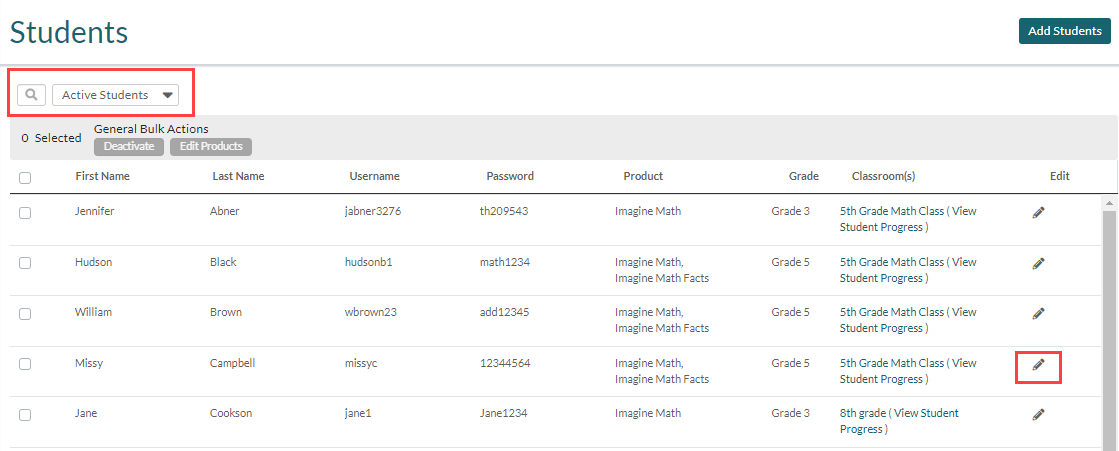Open edit pencil for Missy Campbell
The width and height of the screenshot is (1119, 451).
pos(1038,365)
